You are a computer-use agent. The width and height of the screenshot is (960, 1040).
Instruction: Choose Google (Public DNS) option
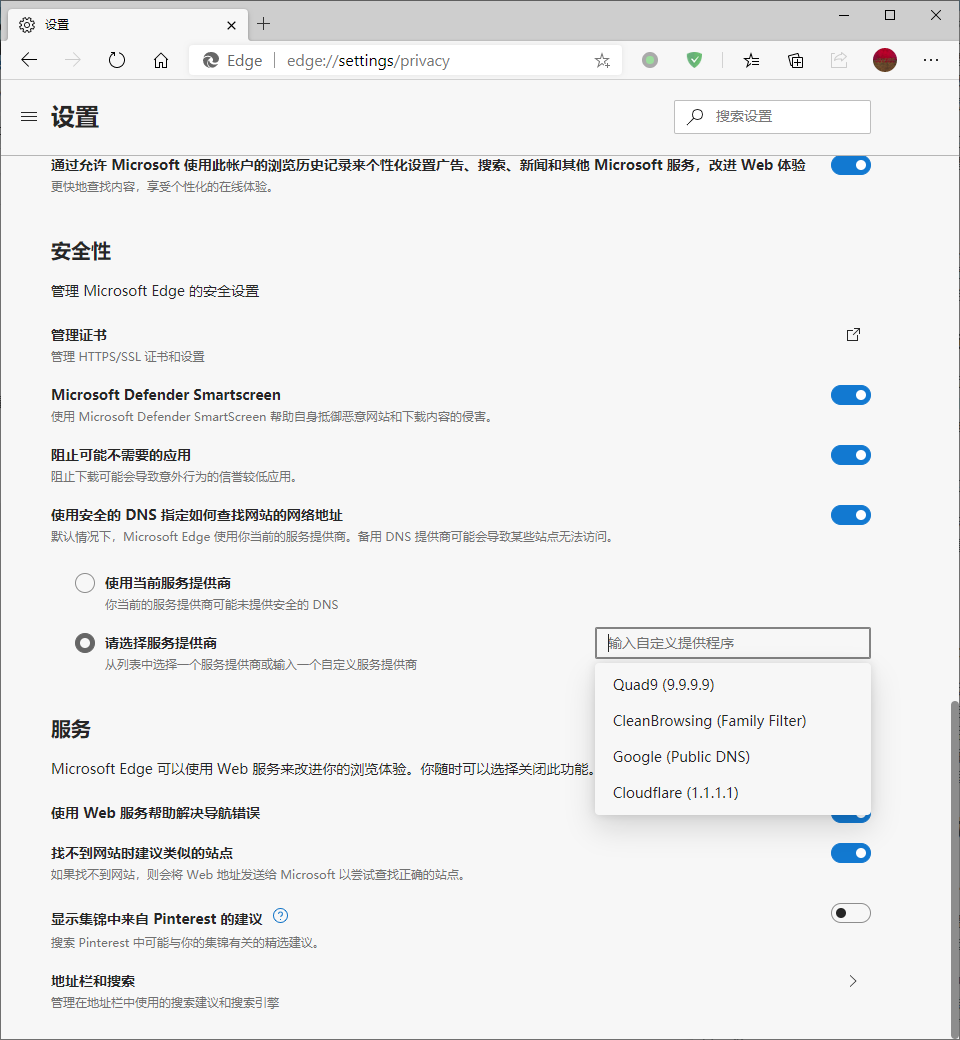(732, 757)
